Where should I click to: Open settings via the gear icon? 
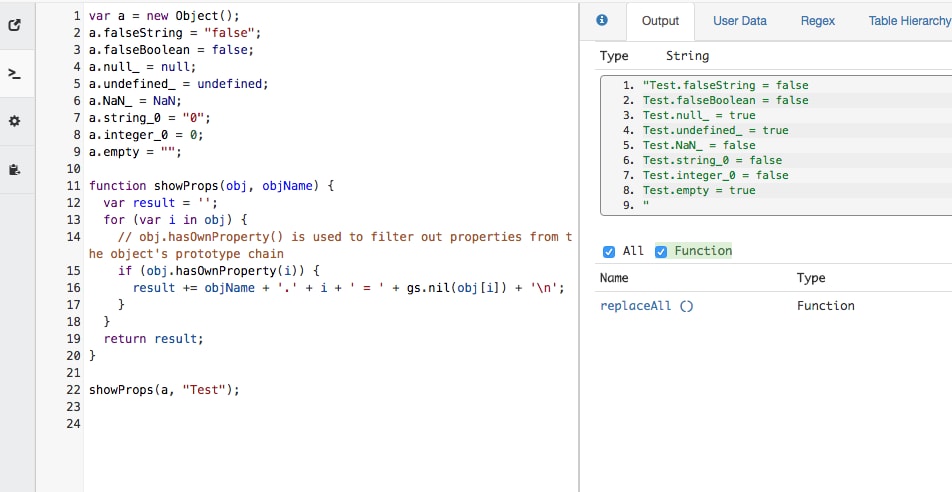click(15, 121)
